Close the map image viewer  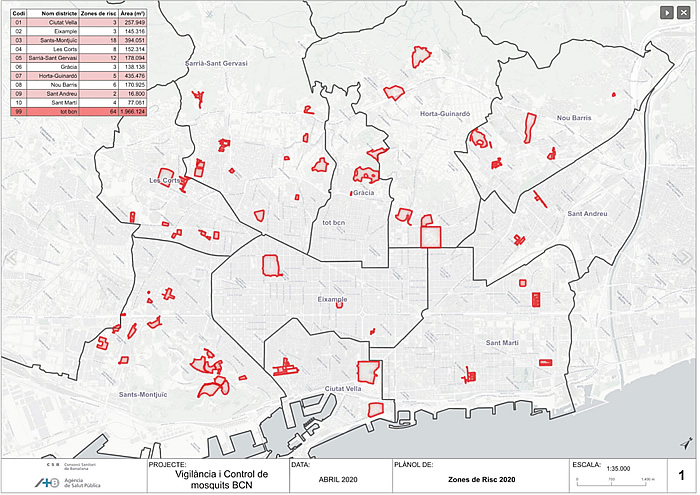[x=684, y=12]
